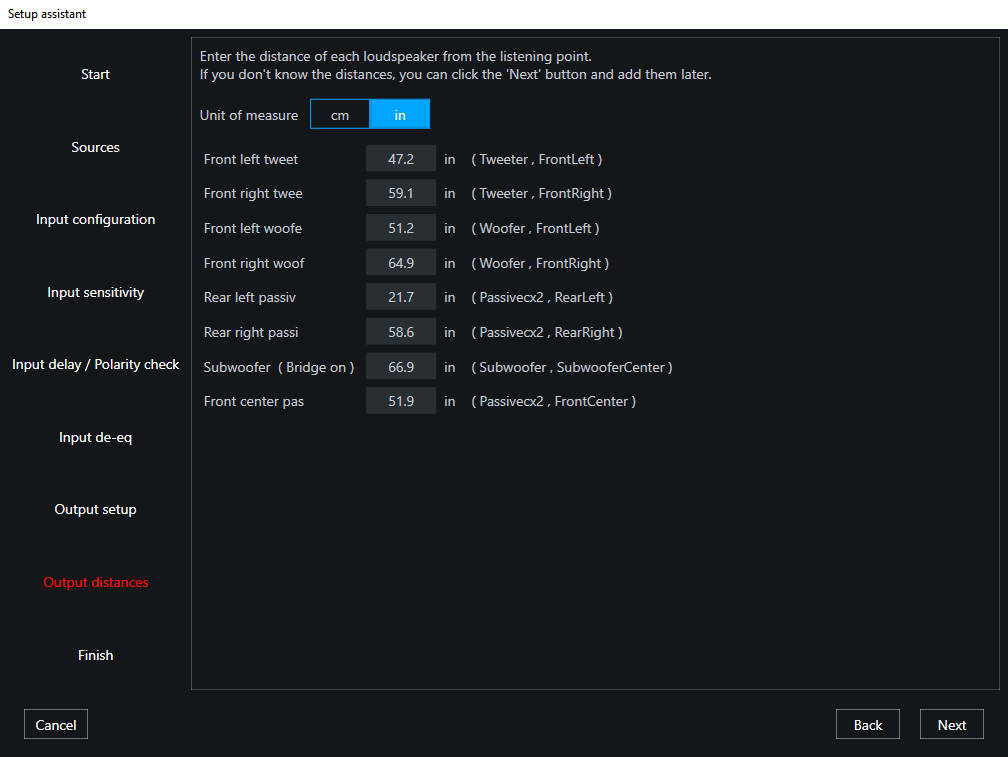This screenshot has height=757, width=1008.
Task: Select the Front center passive distance field
Action: [400, 401]
